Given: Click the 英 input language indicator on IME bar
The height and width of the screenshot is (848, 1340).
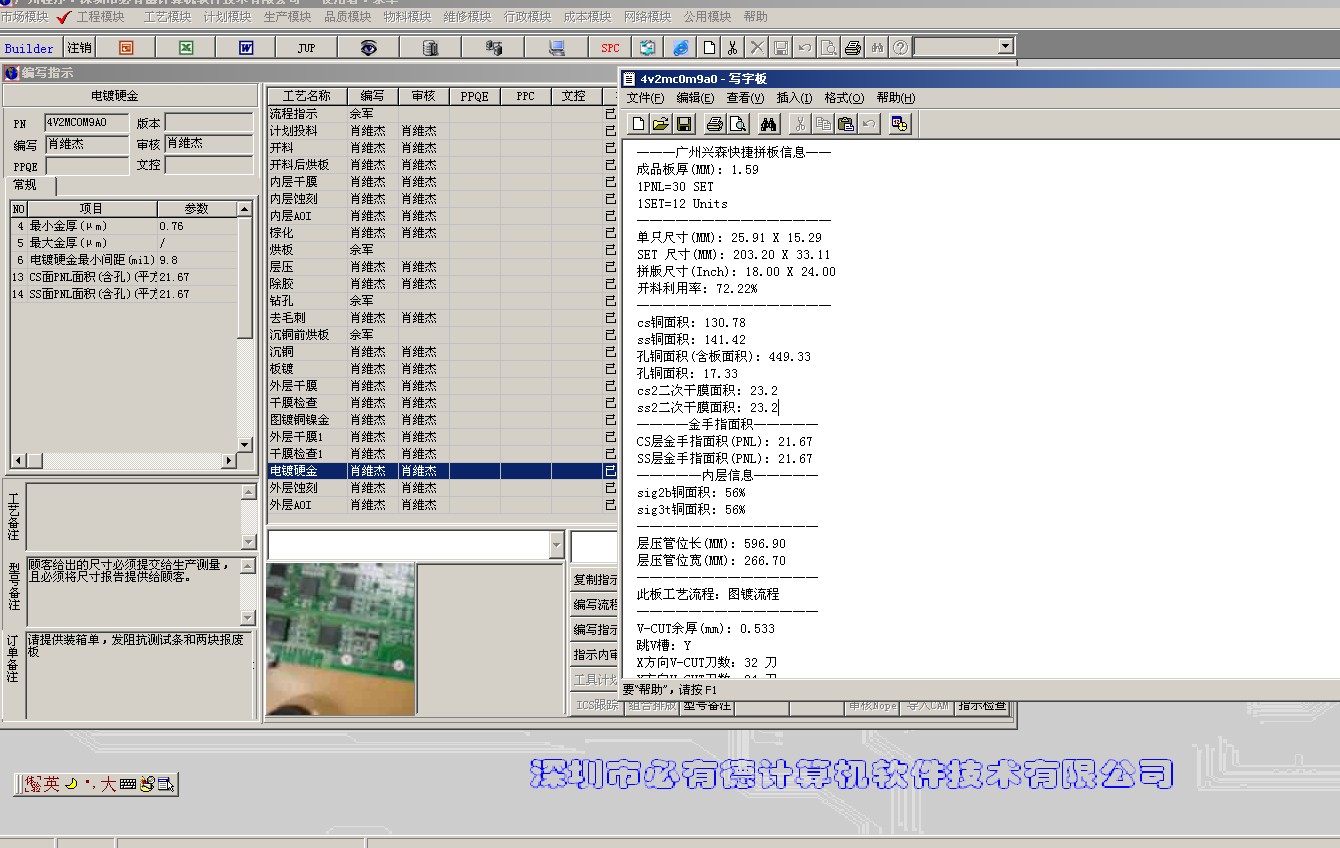Looking at the screenshot, I should point(51,784).
